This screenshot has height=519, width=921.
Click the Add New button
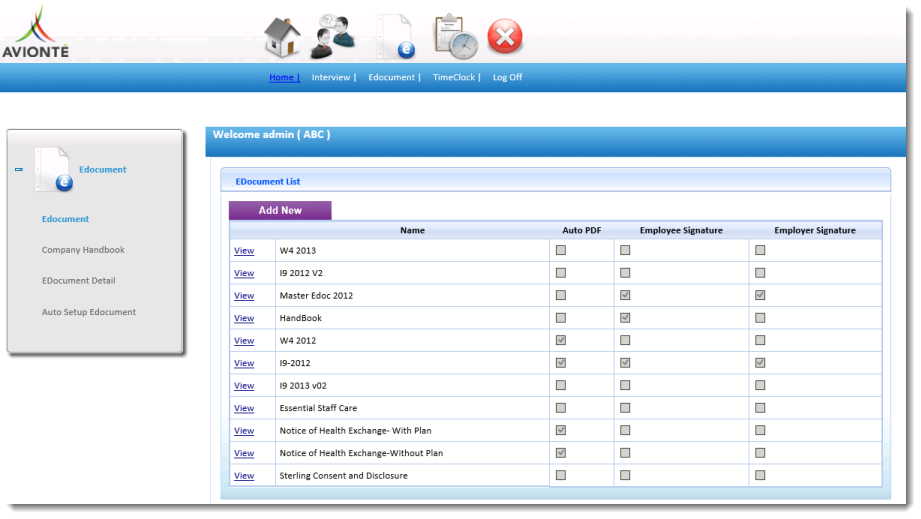280,210
